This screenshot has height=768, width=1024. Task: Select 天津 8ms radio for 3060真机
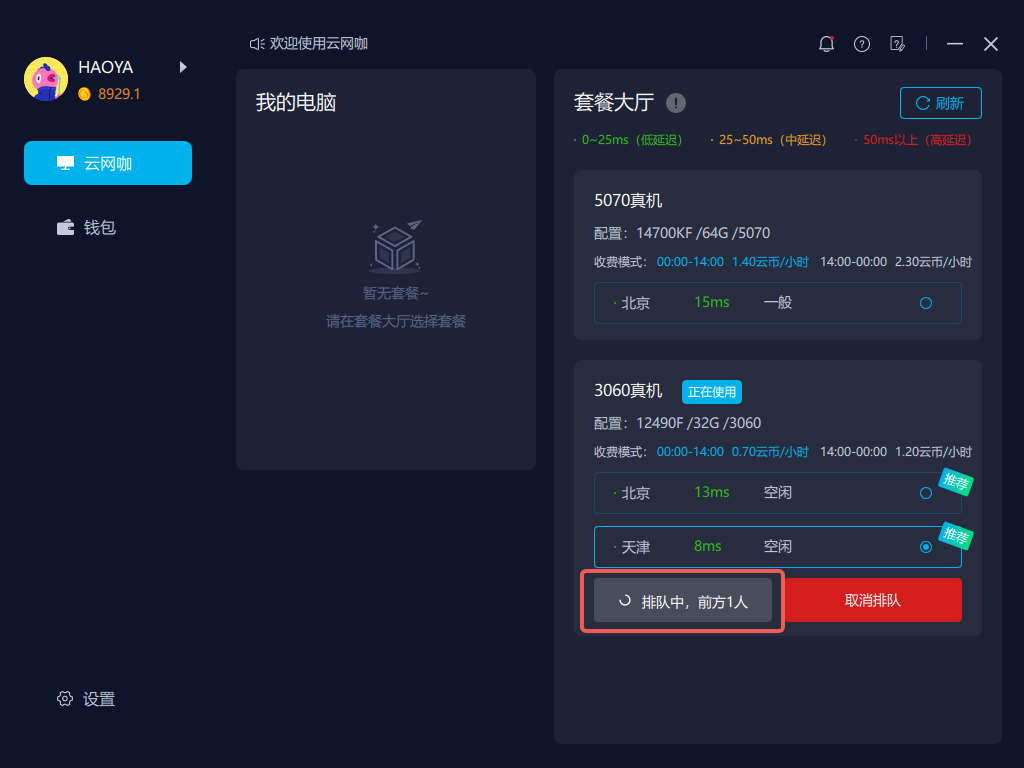[x=925, y=547]
